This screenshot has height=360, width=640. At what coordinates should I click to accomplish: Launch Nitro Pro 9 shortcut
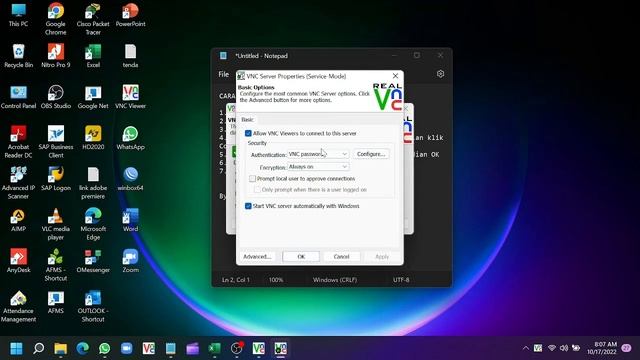56,56
